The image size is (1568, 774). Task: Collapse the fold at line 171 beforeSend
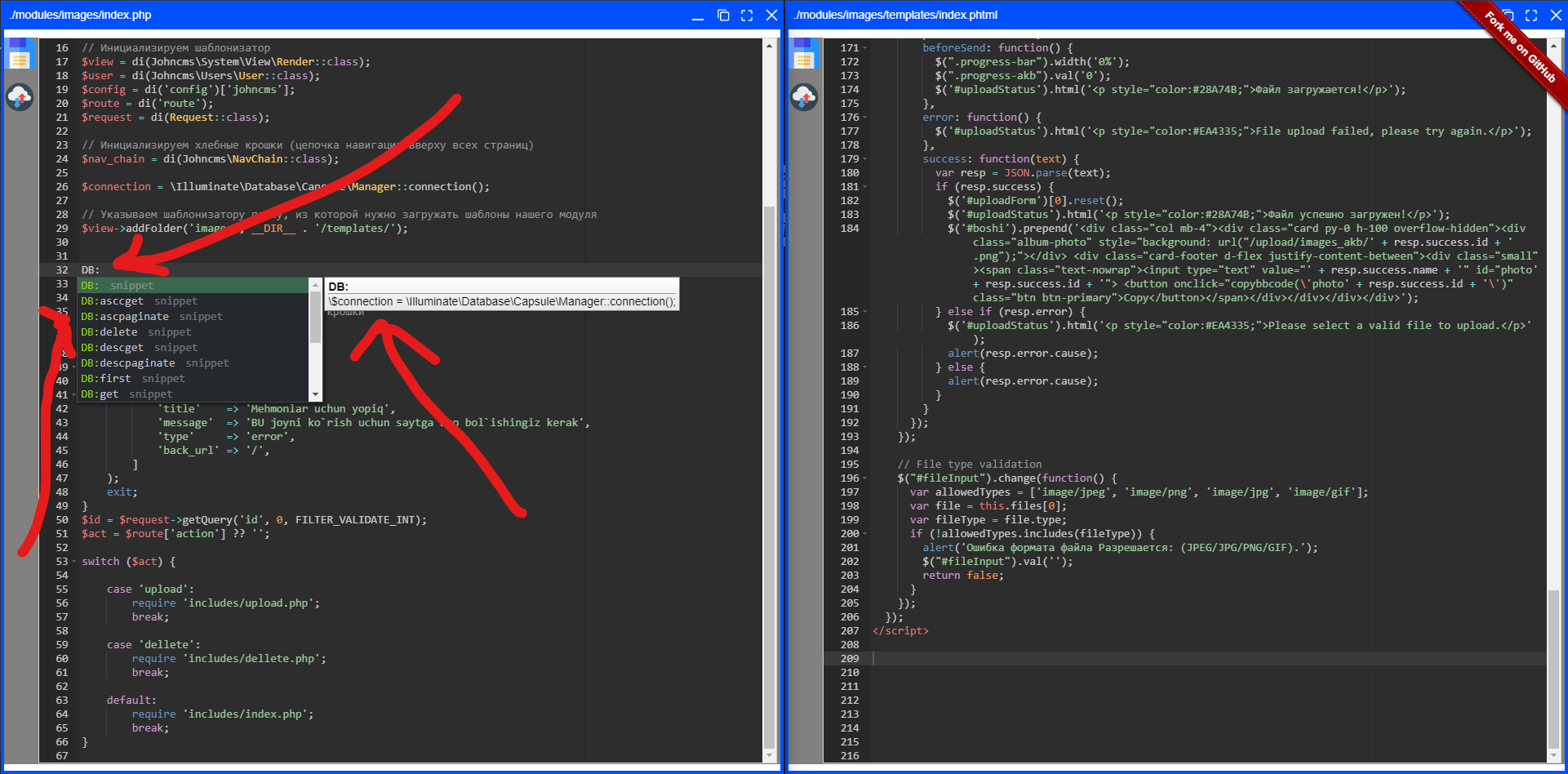[865, 48]
